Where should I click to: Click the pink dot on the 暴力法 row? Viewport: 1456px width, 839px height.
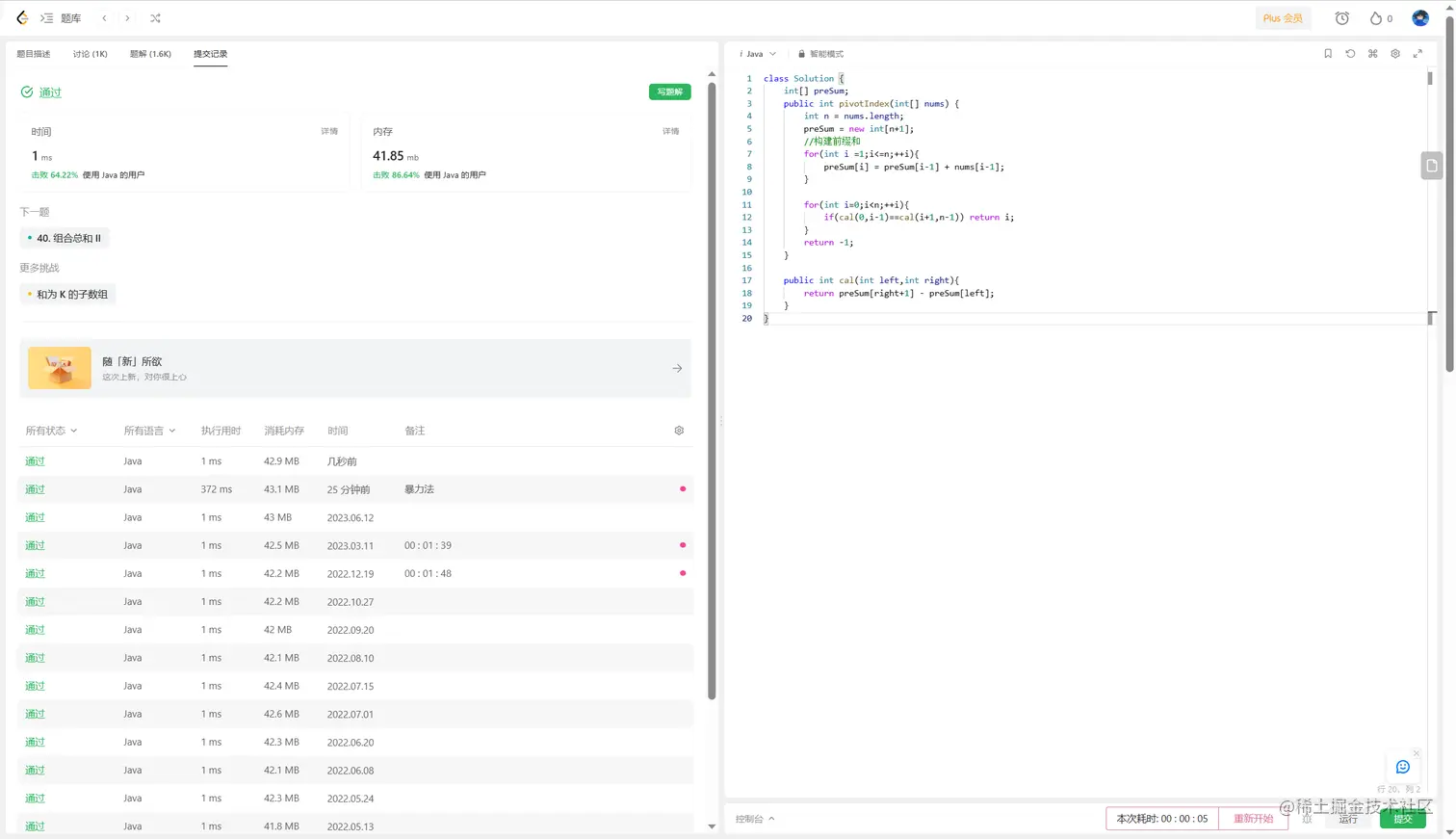point(683,489)
